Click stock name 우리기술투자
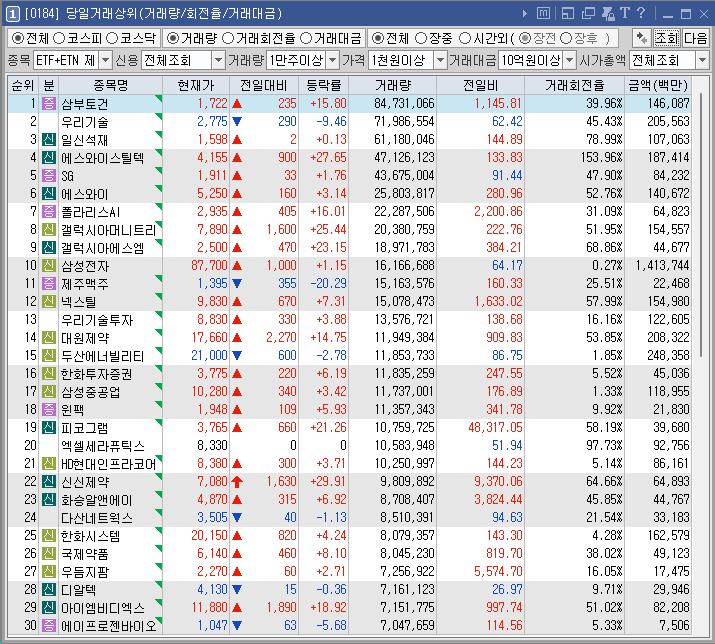715x644 pixels. pyautogui.click(x=97, y=320)
